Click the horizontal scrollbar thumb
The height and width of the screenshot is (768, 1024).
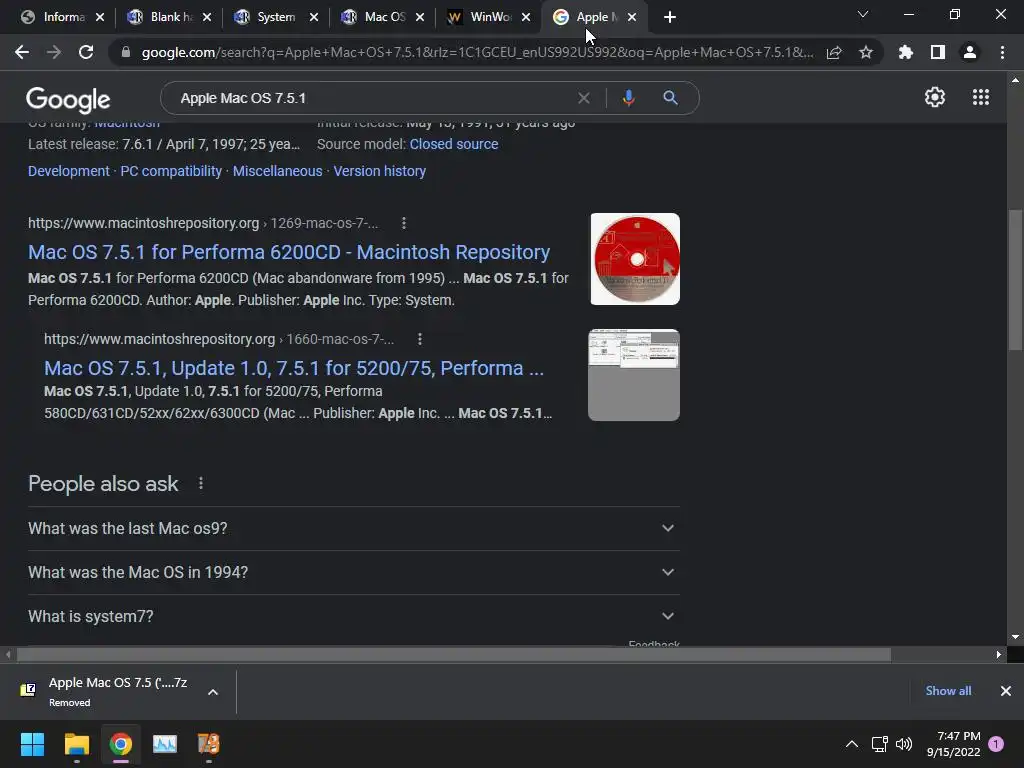coord(454,654)
